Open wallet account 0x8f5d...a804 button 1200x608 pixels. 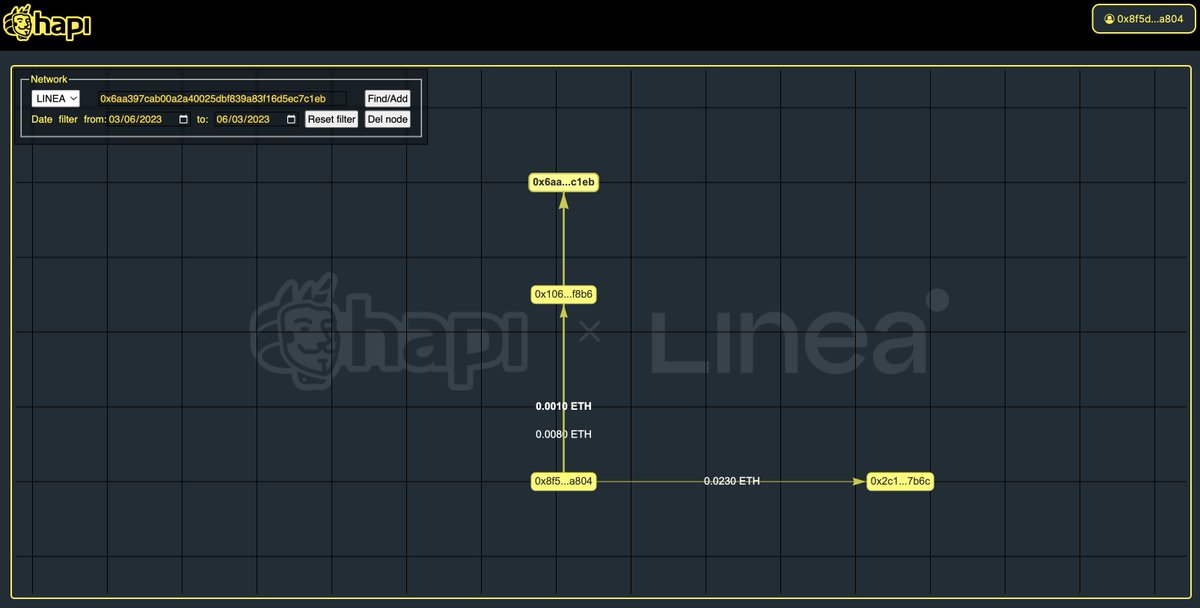pyautogui.click(x=1143, y=18)
